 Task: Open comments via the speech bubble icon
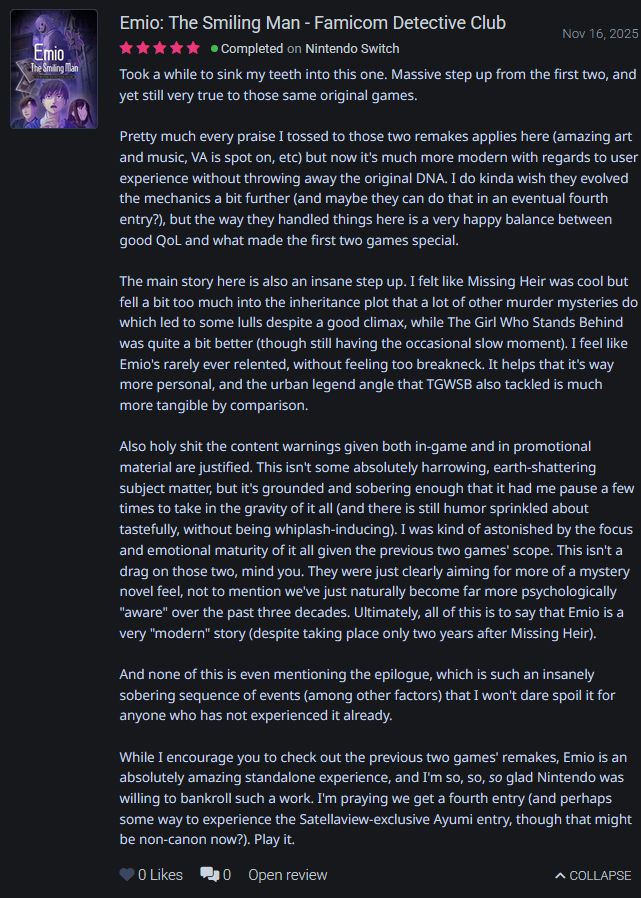point(211,874)
